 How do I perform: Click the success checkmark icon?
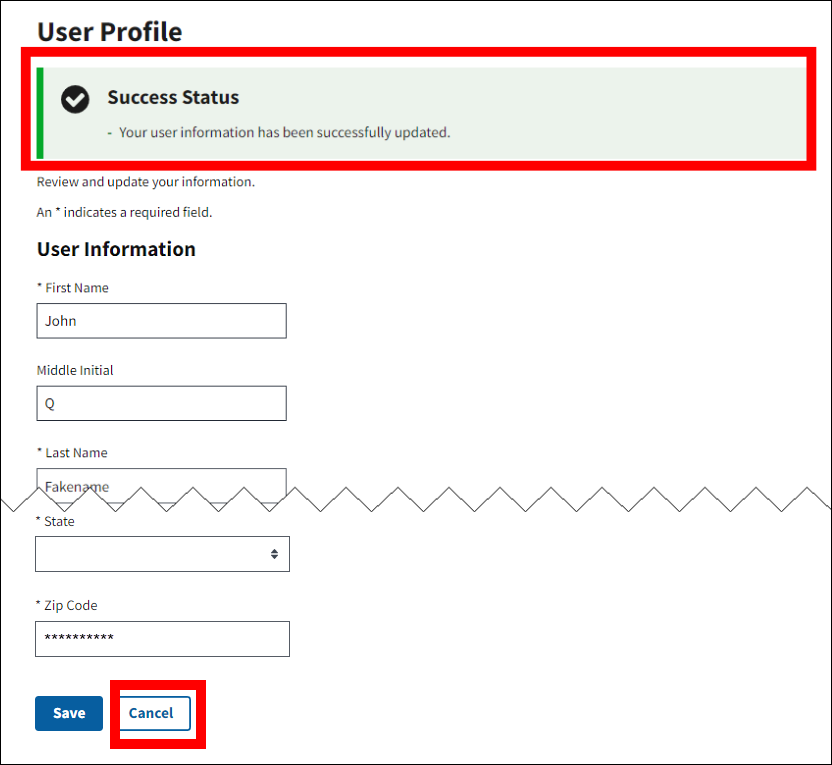pyautogui.click(x=75, y=99)
